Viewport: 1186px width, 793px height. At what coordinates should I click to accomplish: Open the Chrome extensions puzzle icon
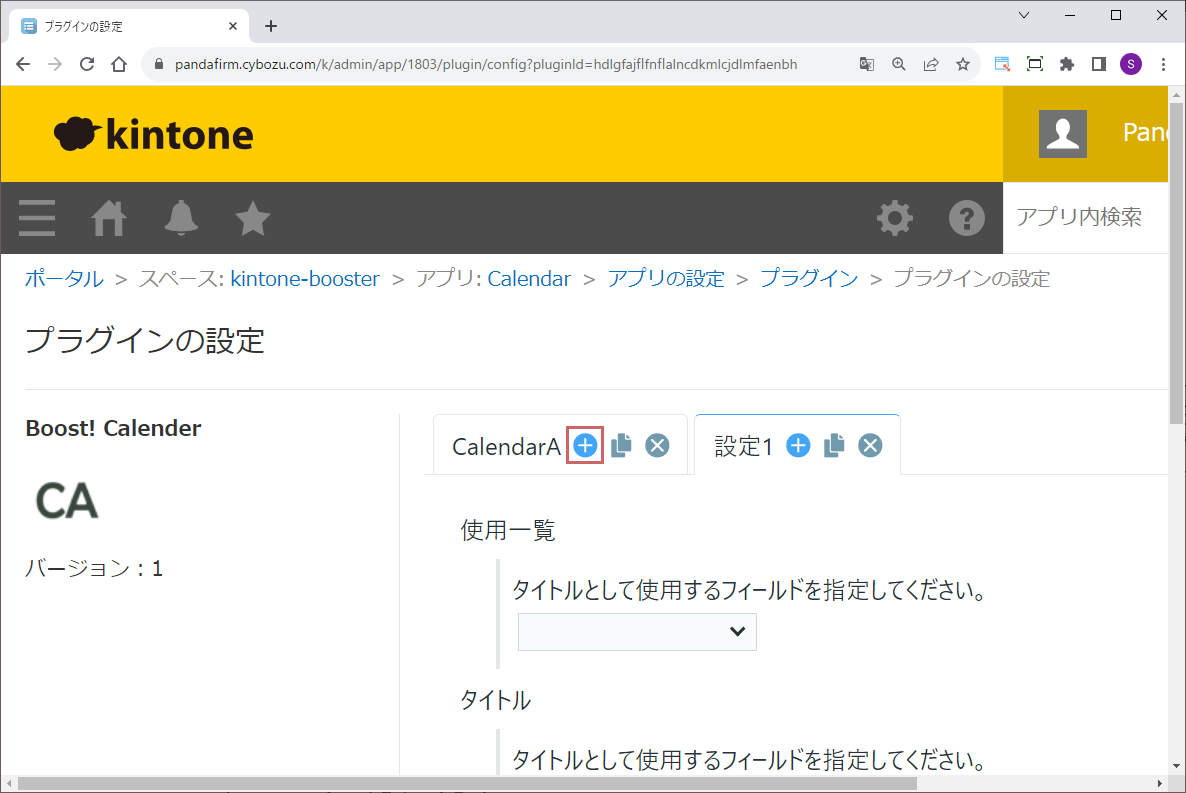click(x=1067, y=65)
